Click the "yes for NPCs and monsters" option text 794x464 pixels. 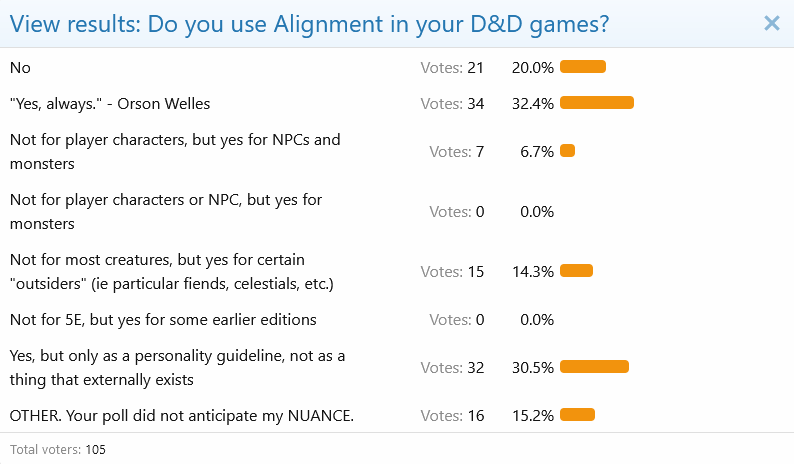coord(175,151)
